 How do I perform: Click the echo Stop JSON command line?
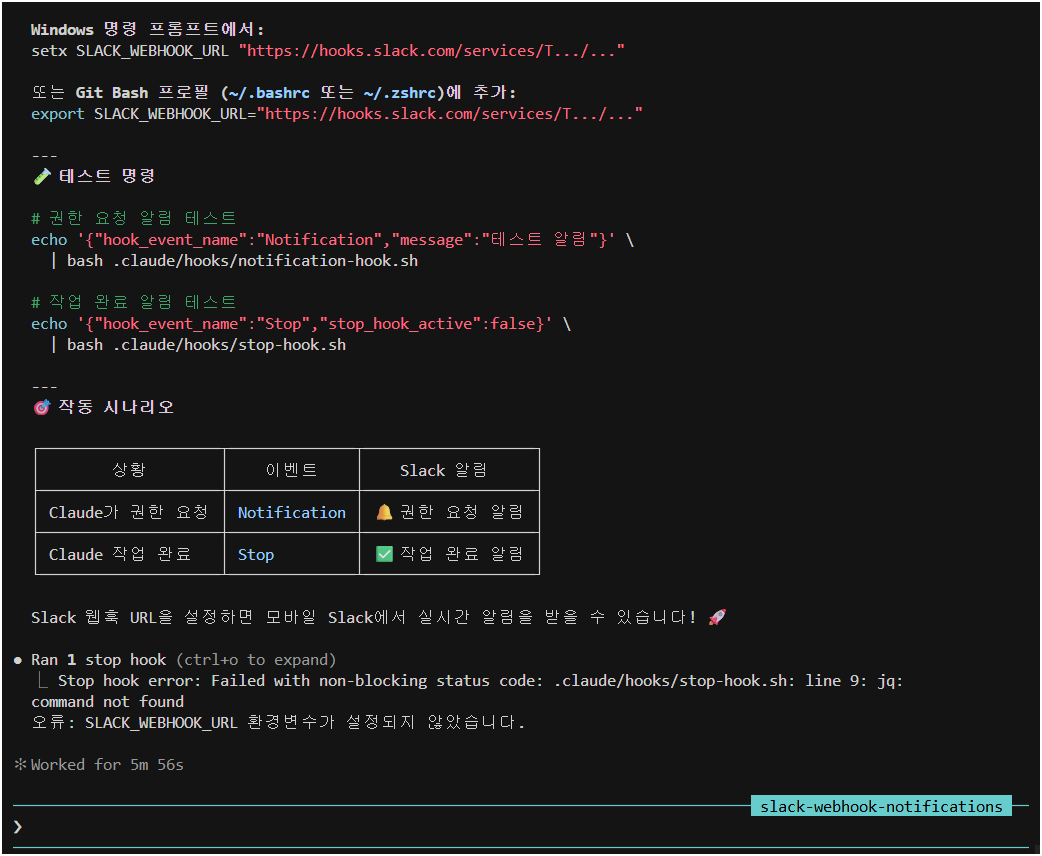pos(301,324)
